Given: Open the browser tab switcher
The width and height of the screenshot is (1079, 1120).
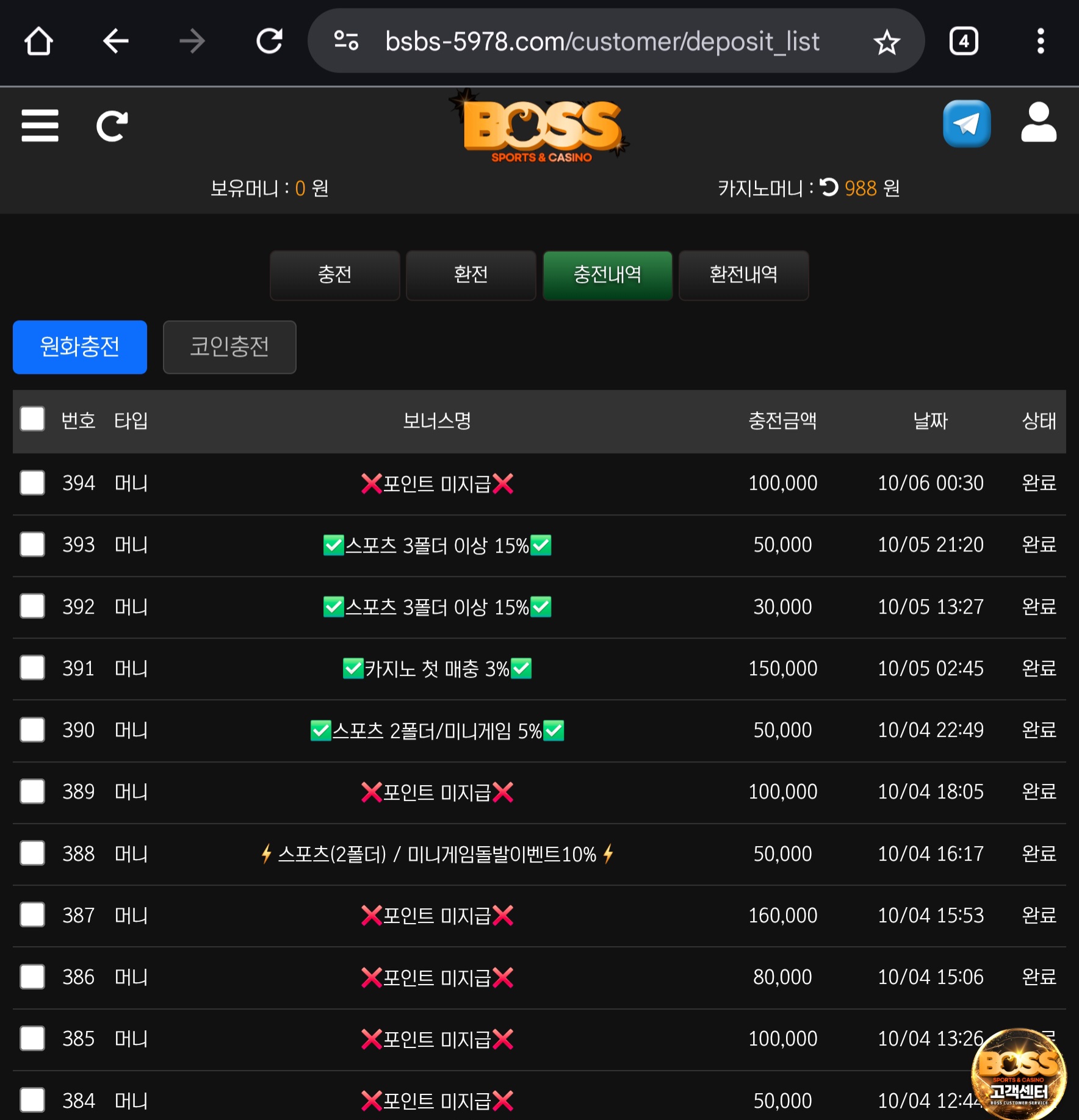Looking at the screenshot, I should (964, 41).
